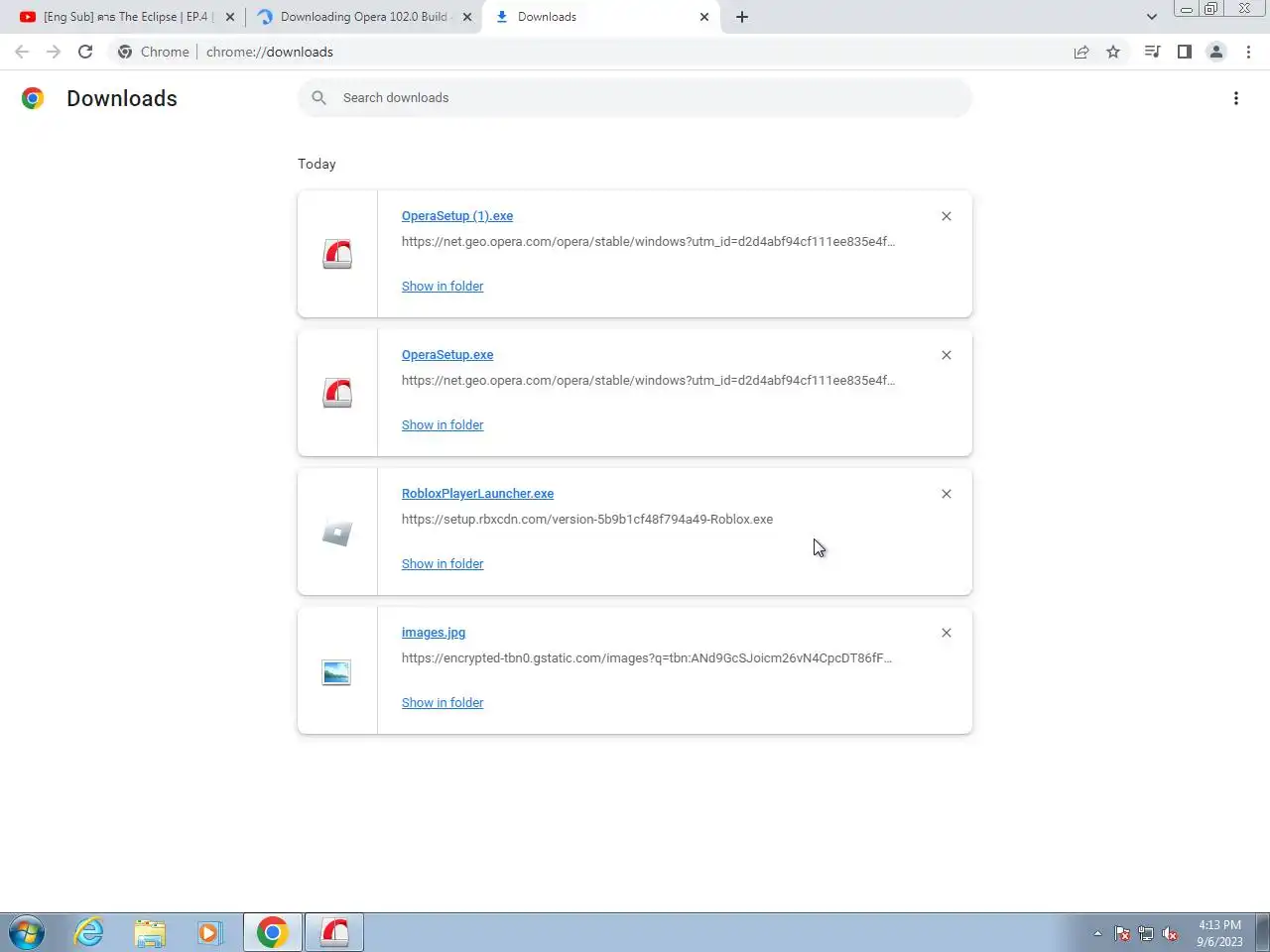Open the images.jpg file link

(x=434, y=633)
